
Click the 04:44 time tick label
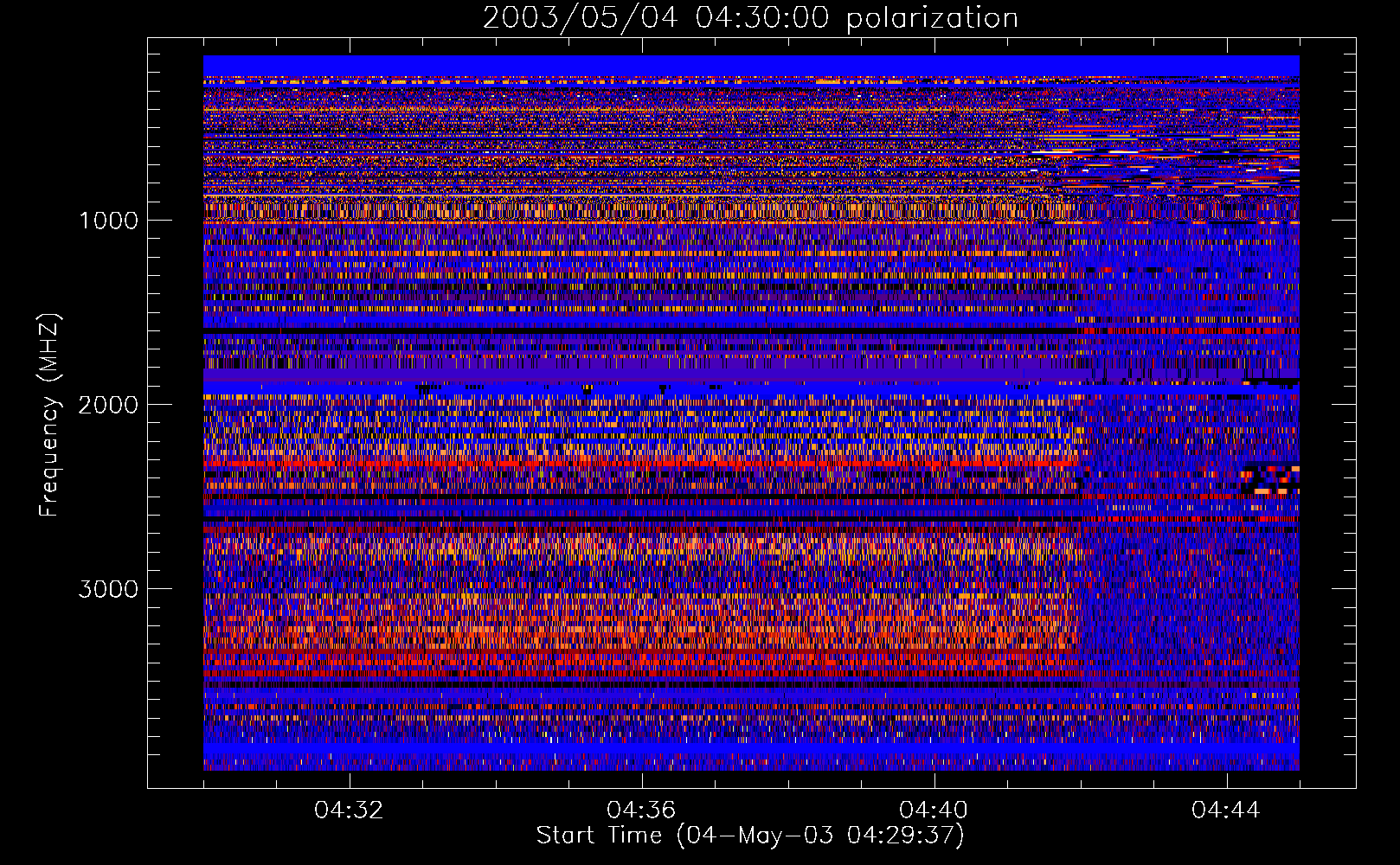pyautogui.click(x=1226, y=811)
